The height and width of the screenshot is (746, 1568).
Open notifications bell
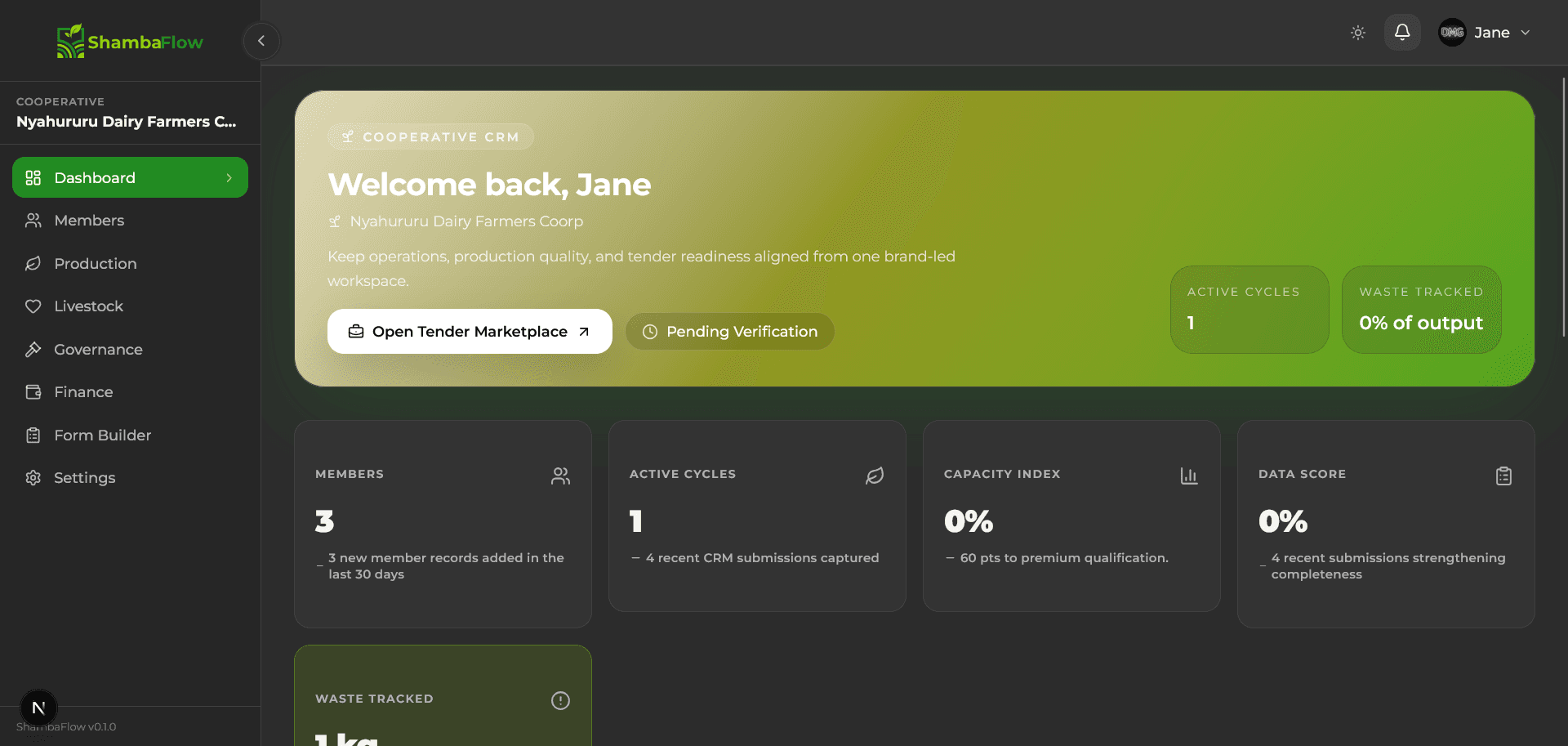(1402, 33)
